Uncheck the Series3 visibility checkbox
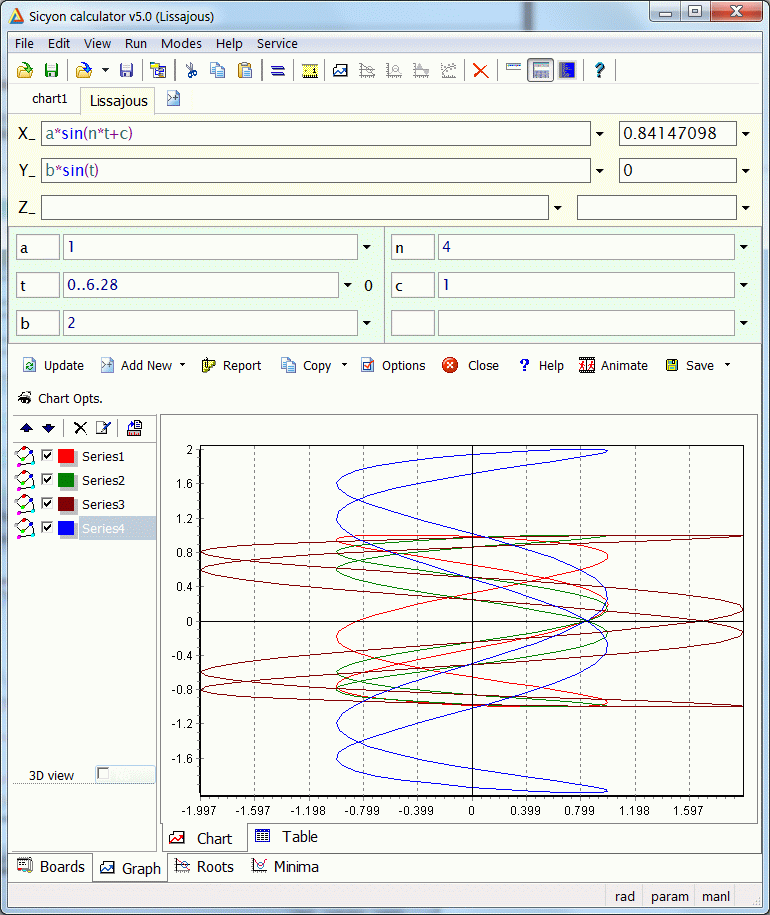770x915 pixels. (47, 503)
